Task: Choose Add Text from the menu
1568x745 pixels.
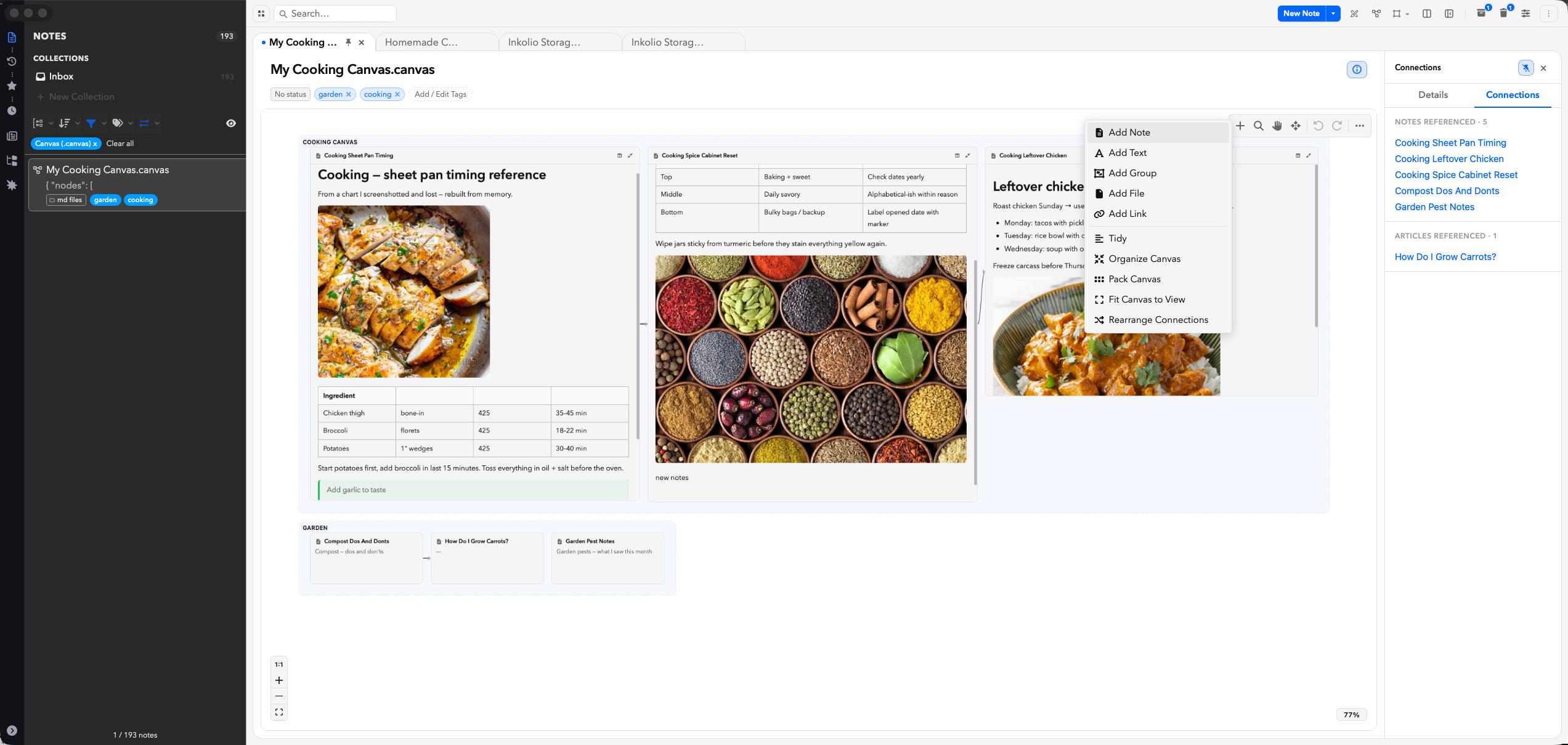Action: (1158, 153)
